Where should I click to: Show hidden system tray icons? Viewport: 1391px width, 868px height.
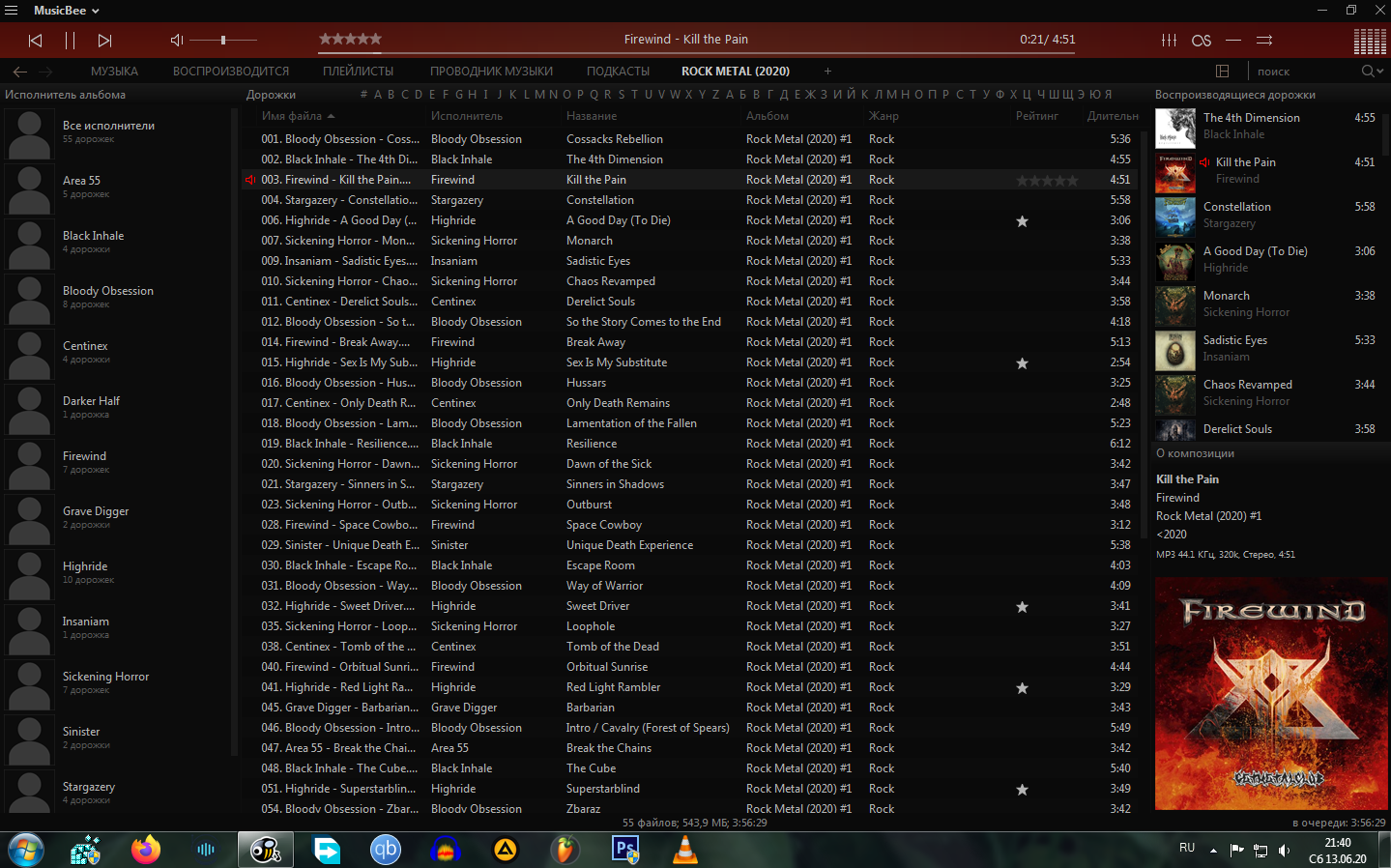pos(1213,851)
